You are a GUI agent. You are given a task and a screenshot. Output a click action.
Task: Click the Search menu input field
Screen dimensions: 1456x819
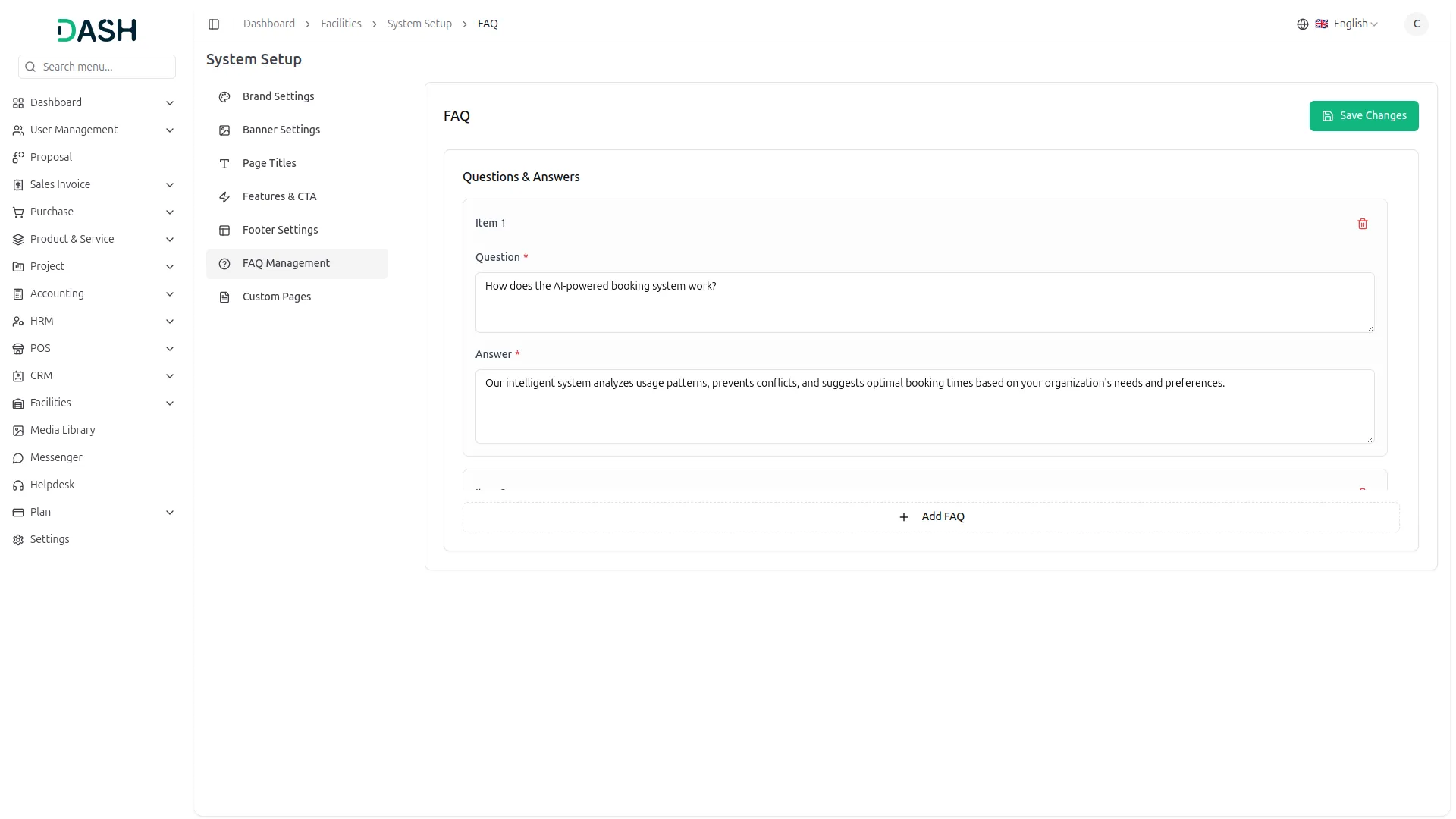pyautogui.click(x=105, y=67)
